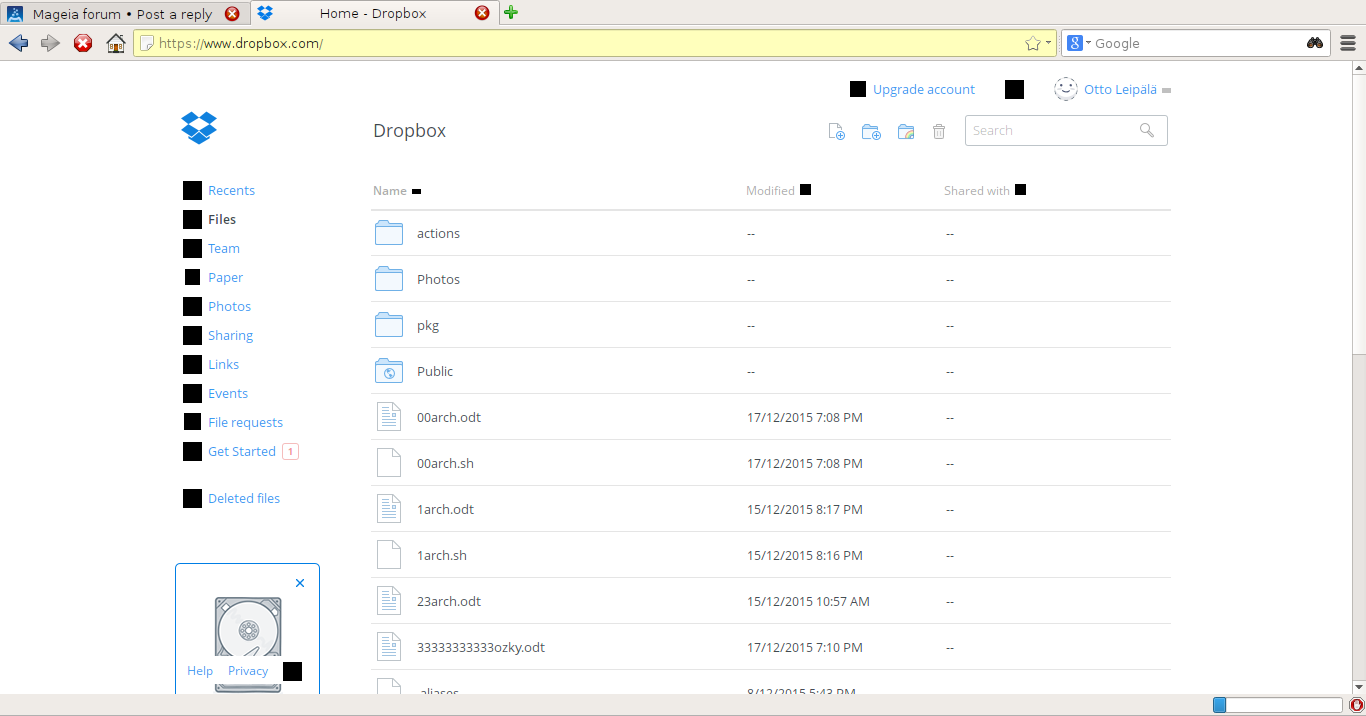Click the Privacy footer link
This screenshot has height=716, width=1366.
click(x=248, y=671)
